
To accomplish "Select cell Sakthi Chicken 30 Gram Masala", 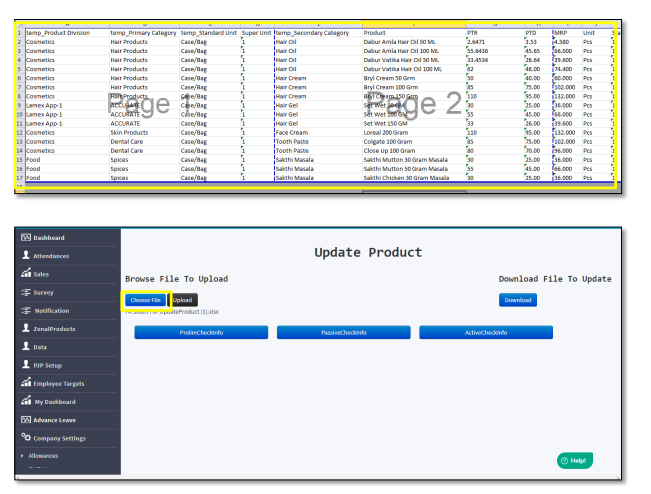I will (414, 178).
